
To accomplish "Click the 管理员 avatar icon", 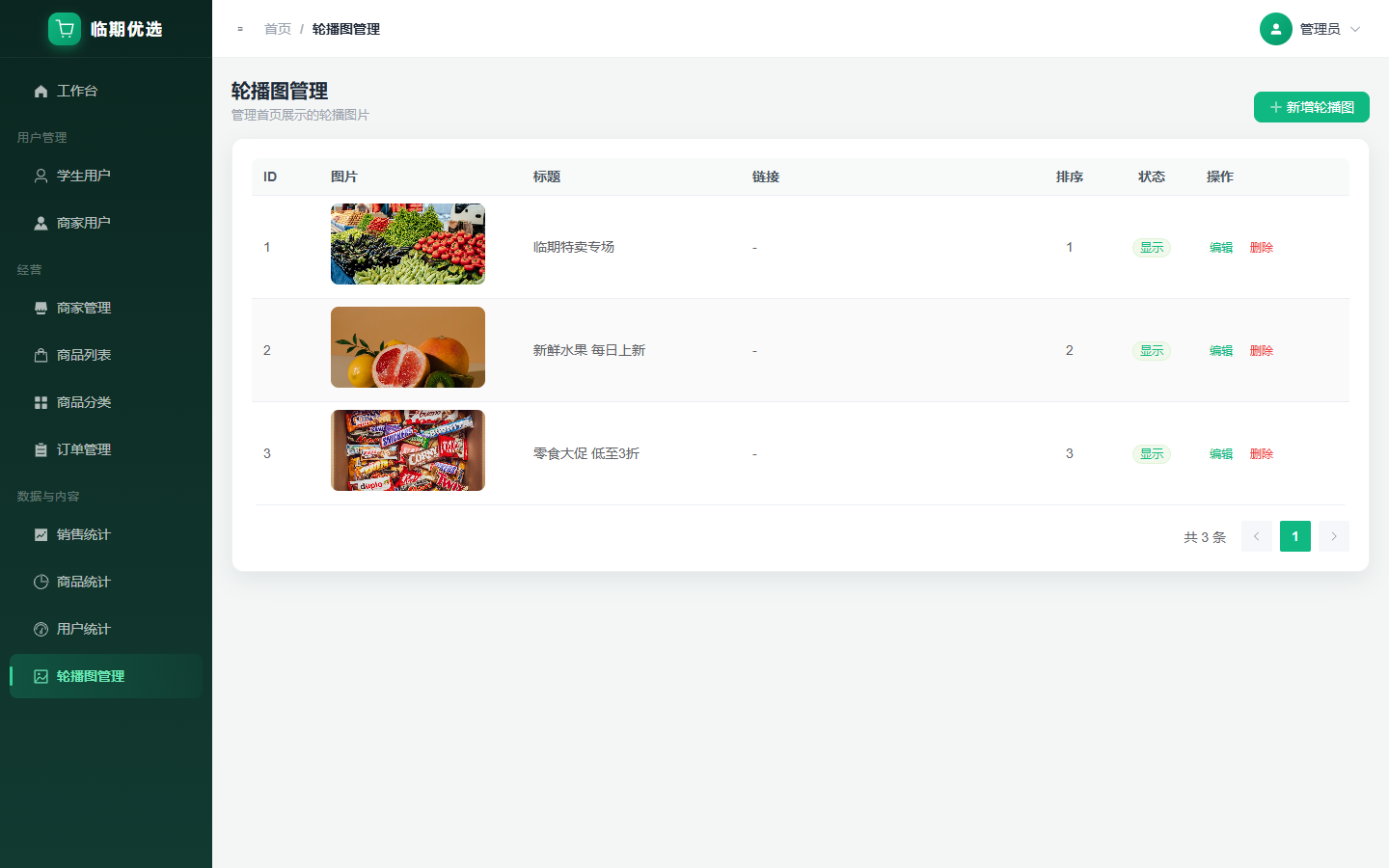I will point(1275,29).
